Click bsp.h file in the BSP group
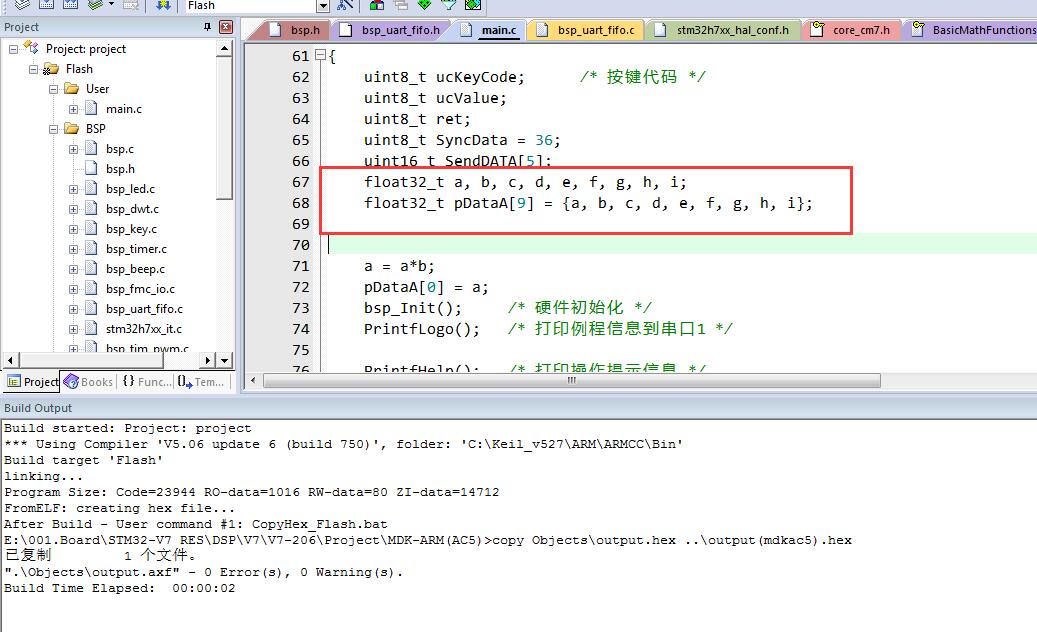1037x632 pixels. click(120, 169)
